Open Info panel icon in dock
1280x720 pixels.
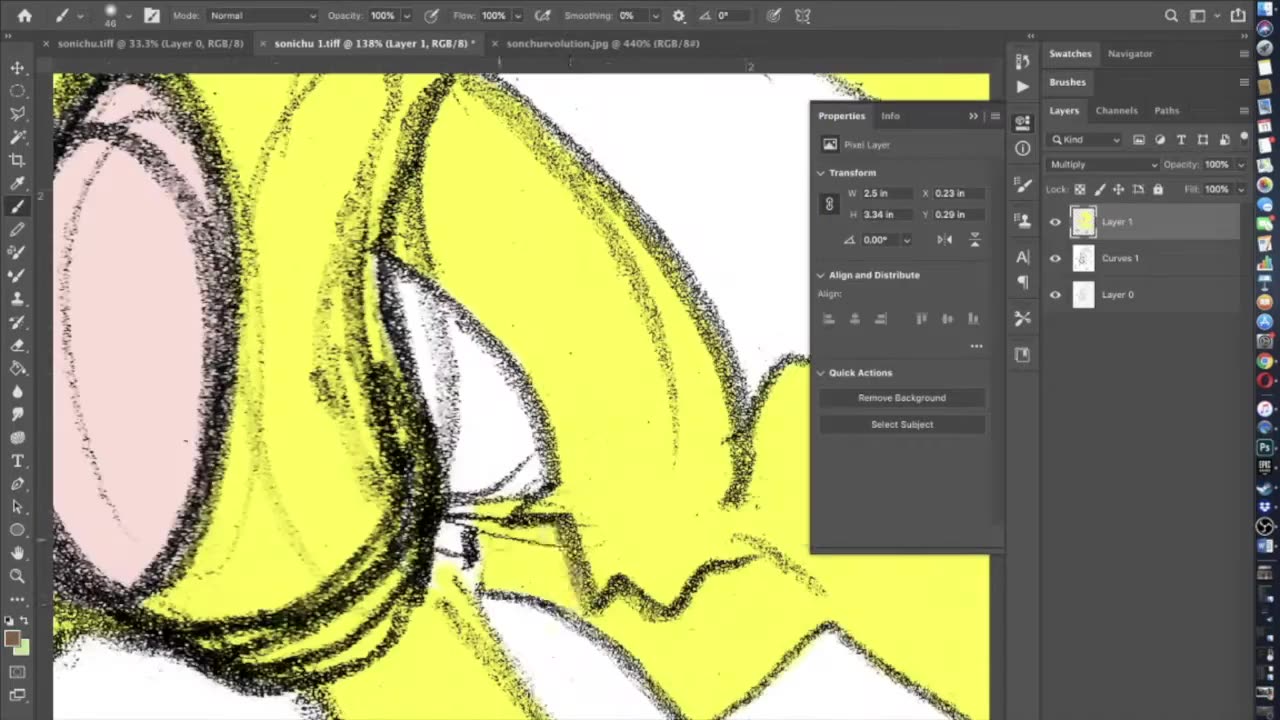pos(1022,148)
